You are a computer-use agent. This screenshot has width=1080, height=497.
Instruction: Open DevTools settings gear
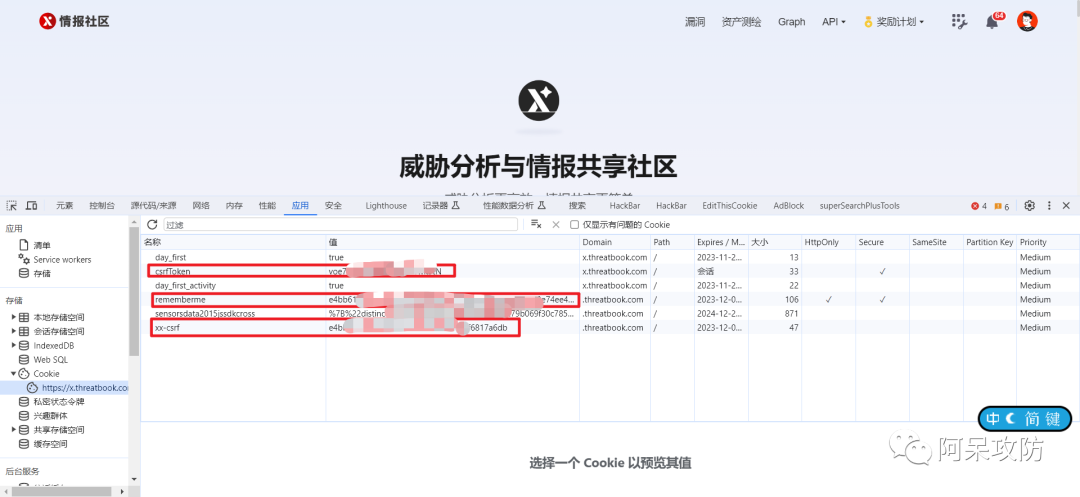pos(1029,206)
